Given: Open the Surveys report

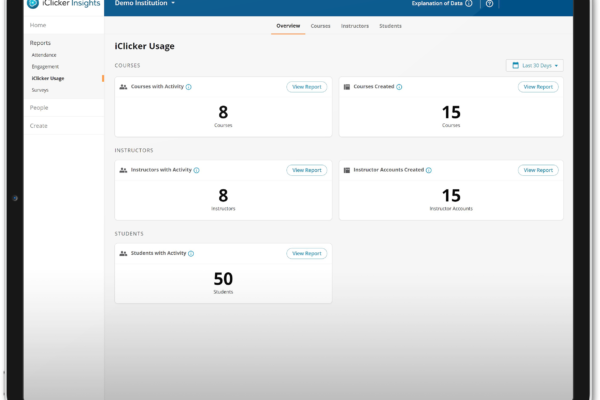Looking at the screenshot, I should coord(40,90).
